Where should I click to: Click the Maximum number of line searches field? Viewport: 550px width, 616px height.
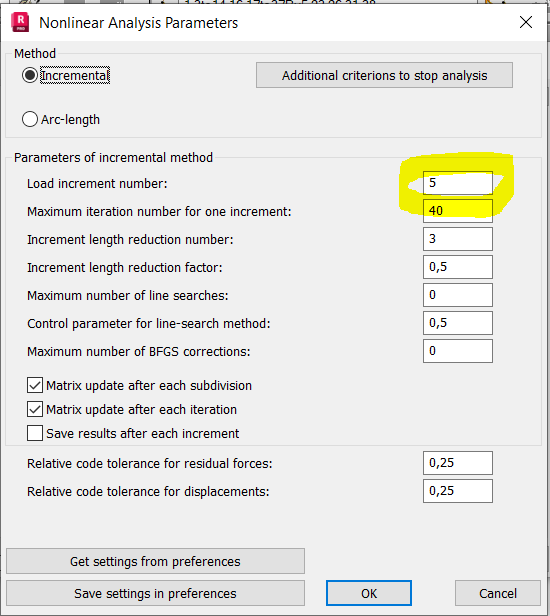point(458,295)
